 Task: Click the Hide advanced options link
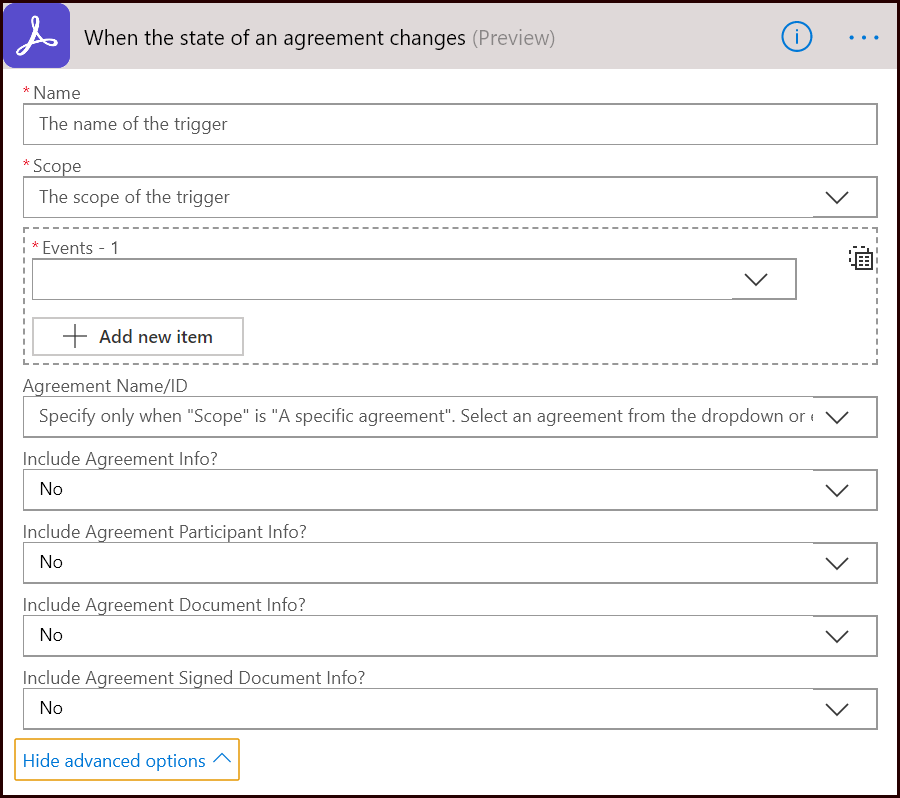click(x=114, y=761)
